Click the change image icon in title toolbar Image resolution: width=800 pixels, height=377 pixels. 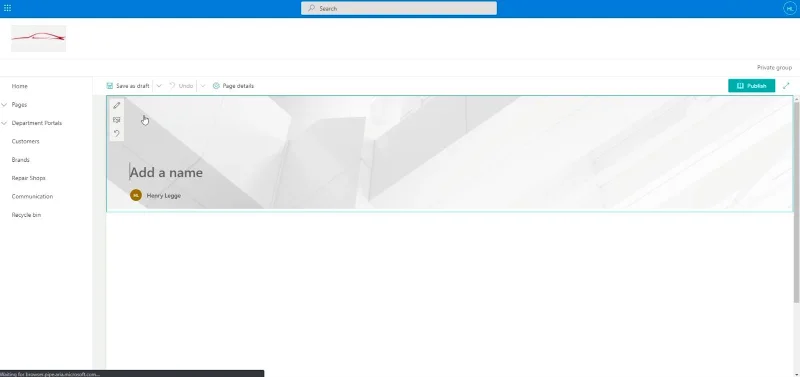pos(117,120)
